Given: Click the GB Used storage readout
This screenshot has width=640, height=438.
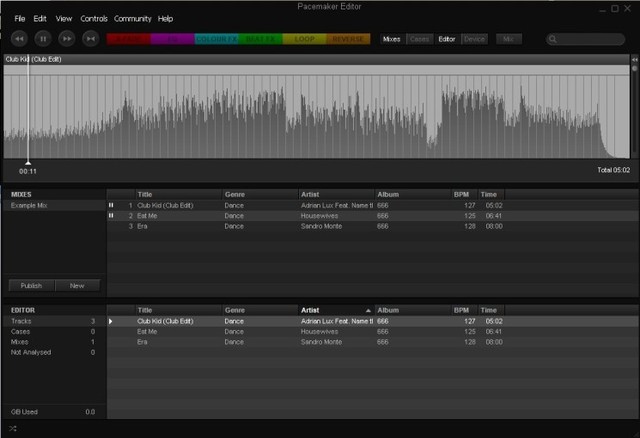Looking at the screenshot, I should pos(53,412).
